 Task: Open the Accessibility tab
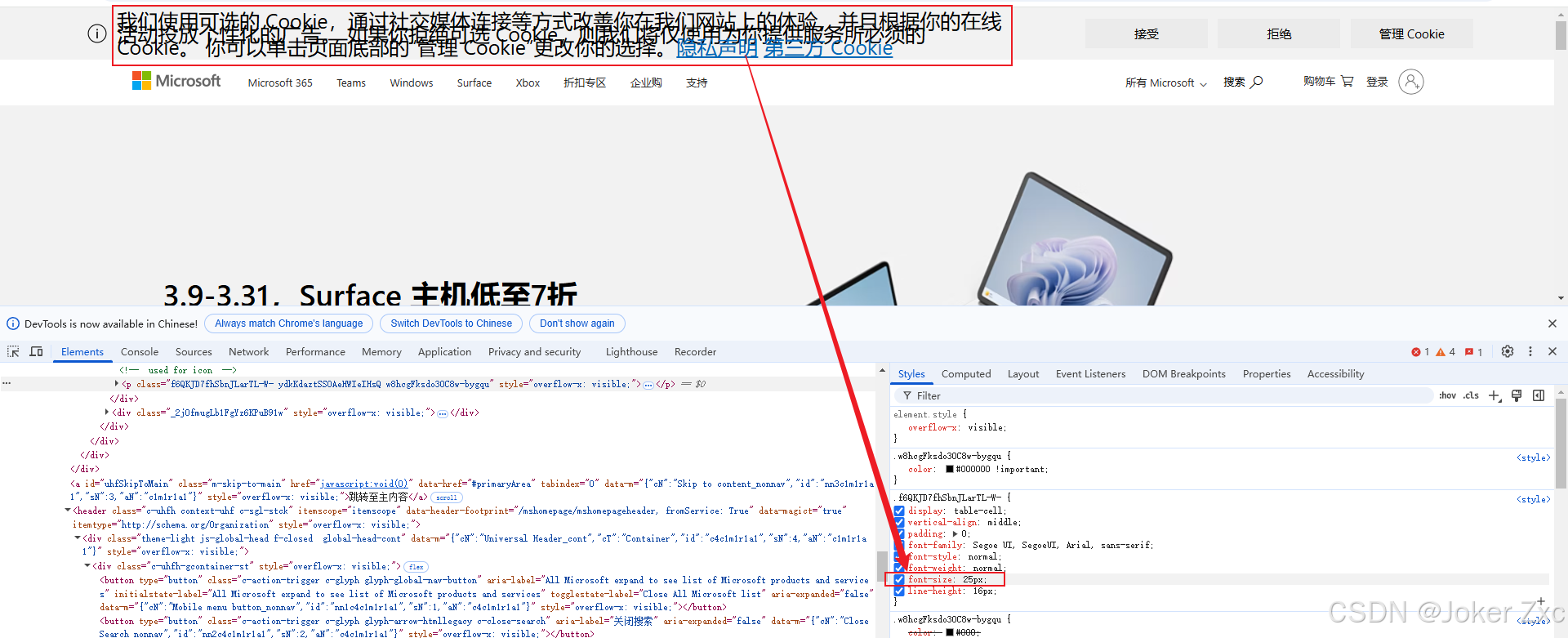(1335, 374)
